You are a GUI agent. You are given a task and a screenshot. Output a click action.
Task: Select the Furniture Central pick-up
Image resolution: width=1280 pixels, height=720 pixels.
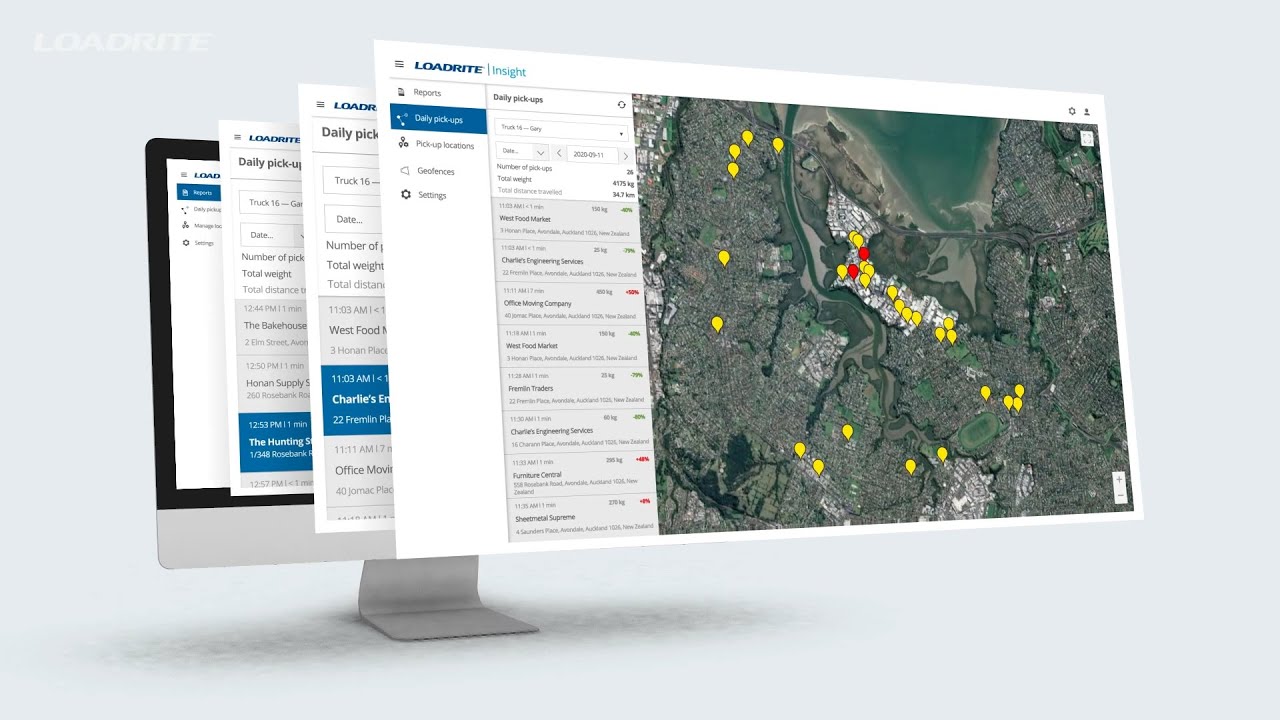580,476
